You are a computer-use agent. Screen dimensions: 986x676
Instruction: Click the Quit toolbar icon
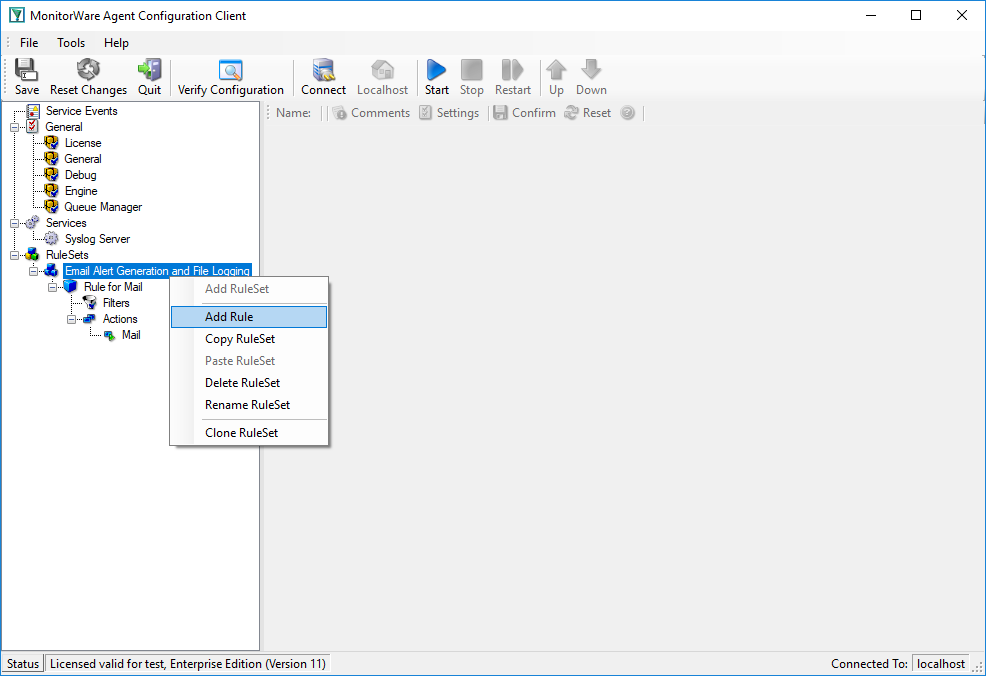[x=150, y=77]
